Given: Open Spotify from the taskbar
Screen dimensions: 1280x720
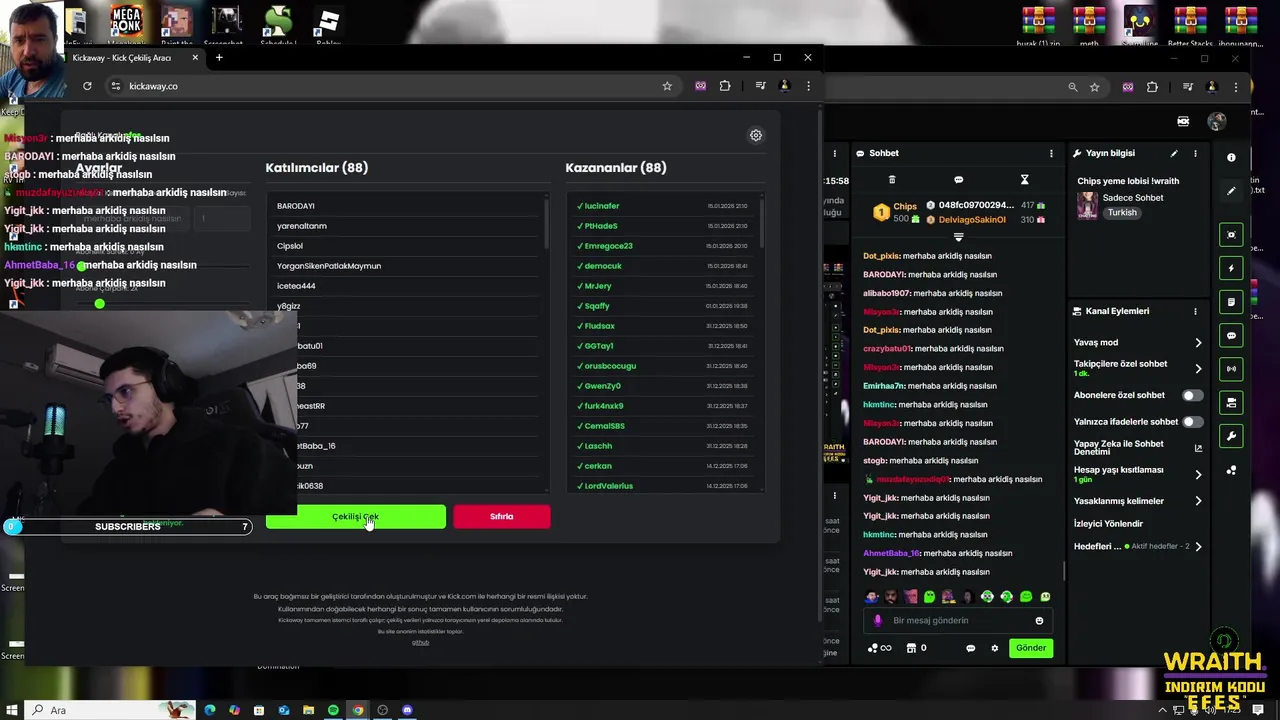Looking at the screenshot, I should [333, 710].
